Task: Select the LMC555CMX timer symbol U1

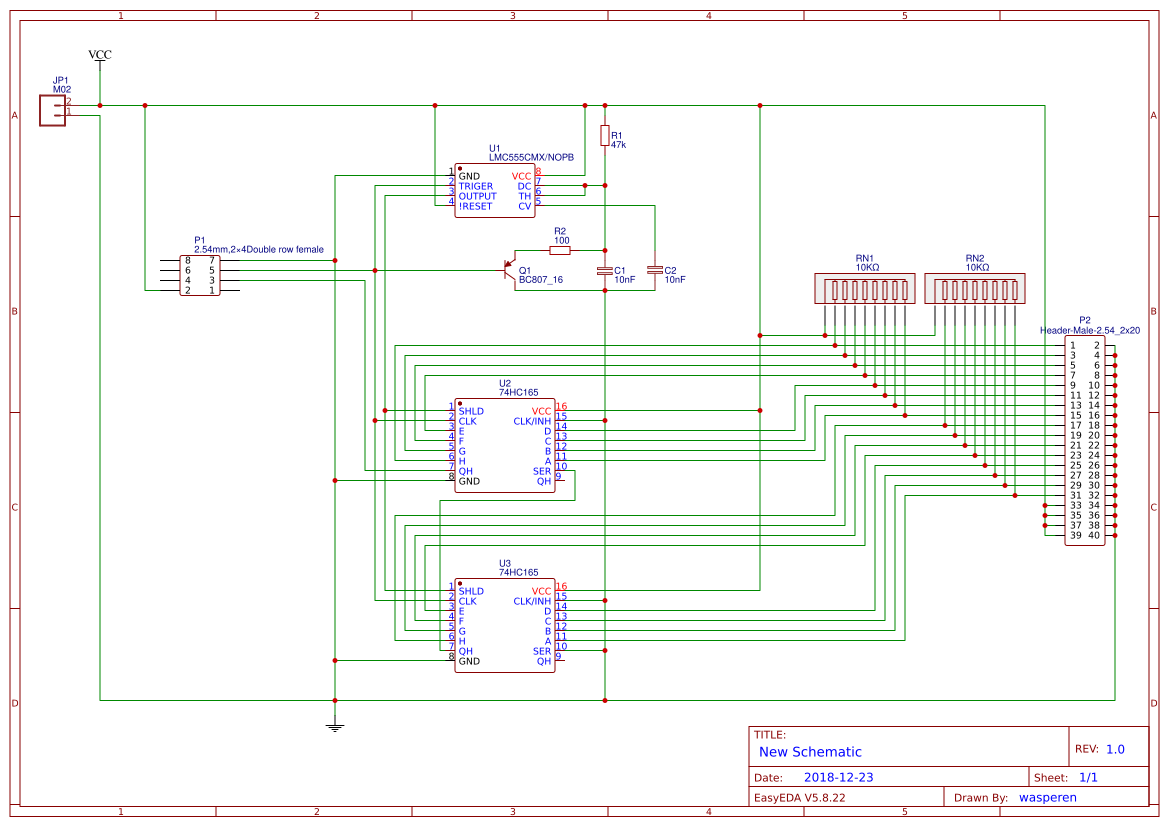Action: click(x=494, y=190)
